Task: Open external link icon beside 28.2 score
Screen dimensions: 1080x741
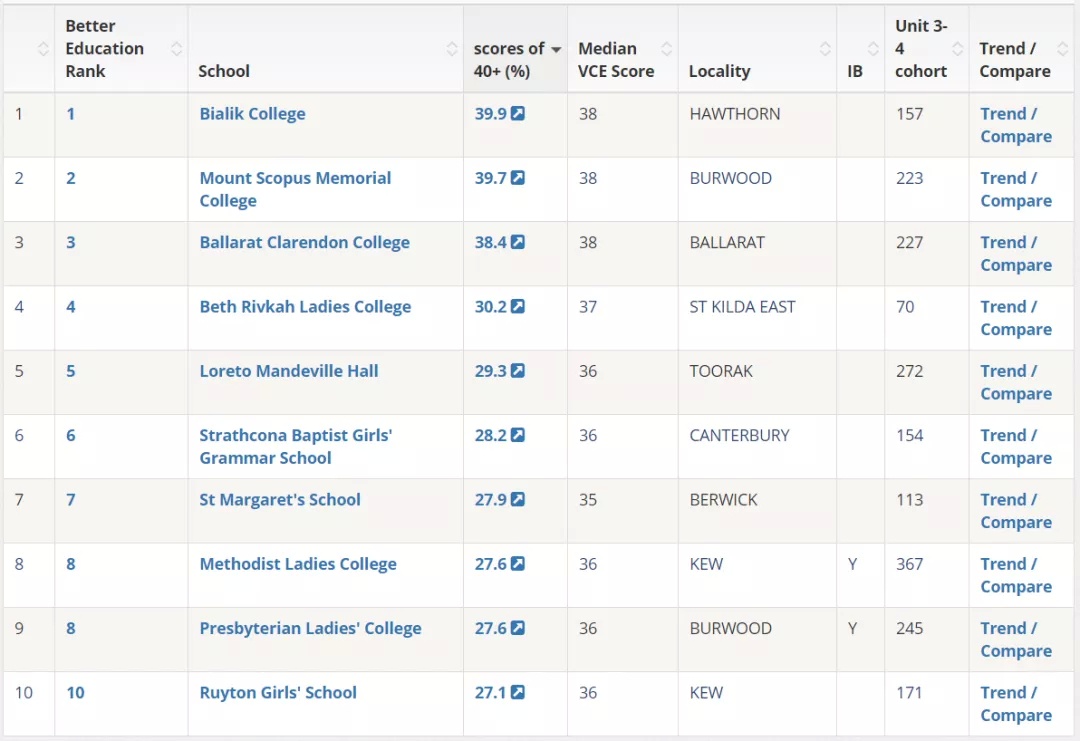Action: pos(517,435)
